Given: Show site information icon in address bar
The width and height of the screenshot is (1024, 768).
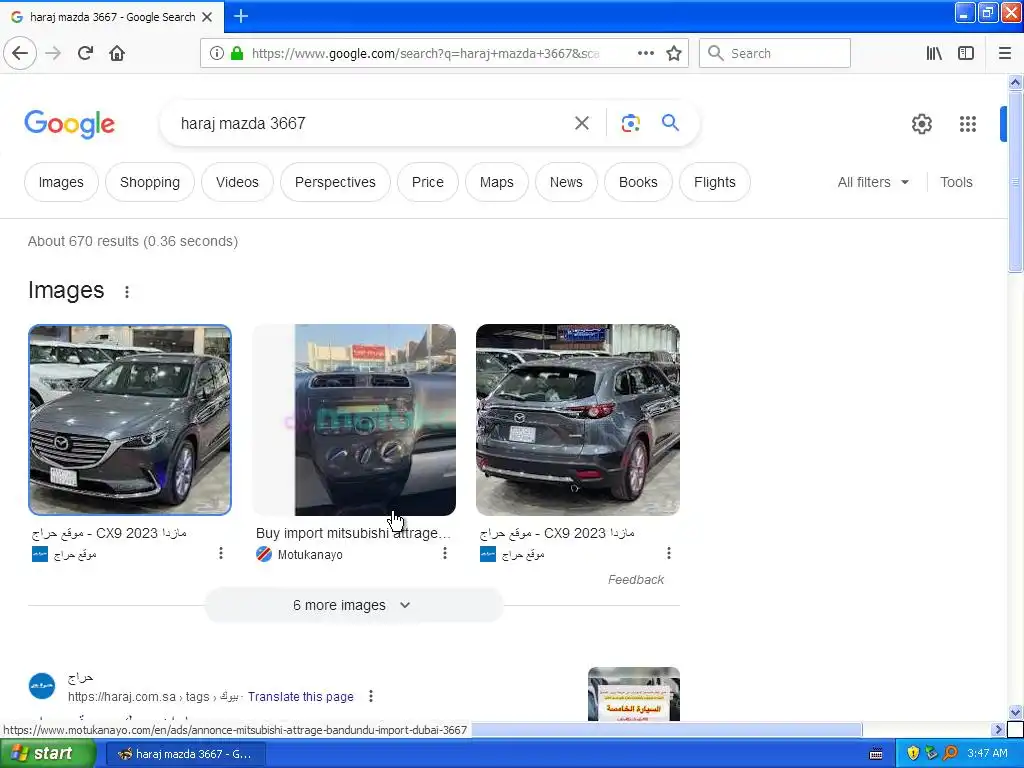Looking at the screenshot, I should pyautogui.click(x=217, y=54).
